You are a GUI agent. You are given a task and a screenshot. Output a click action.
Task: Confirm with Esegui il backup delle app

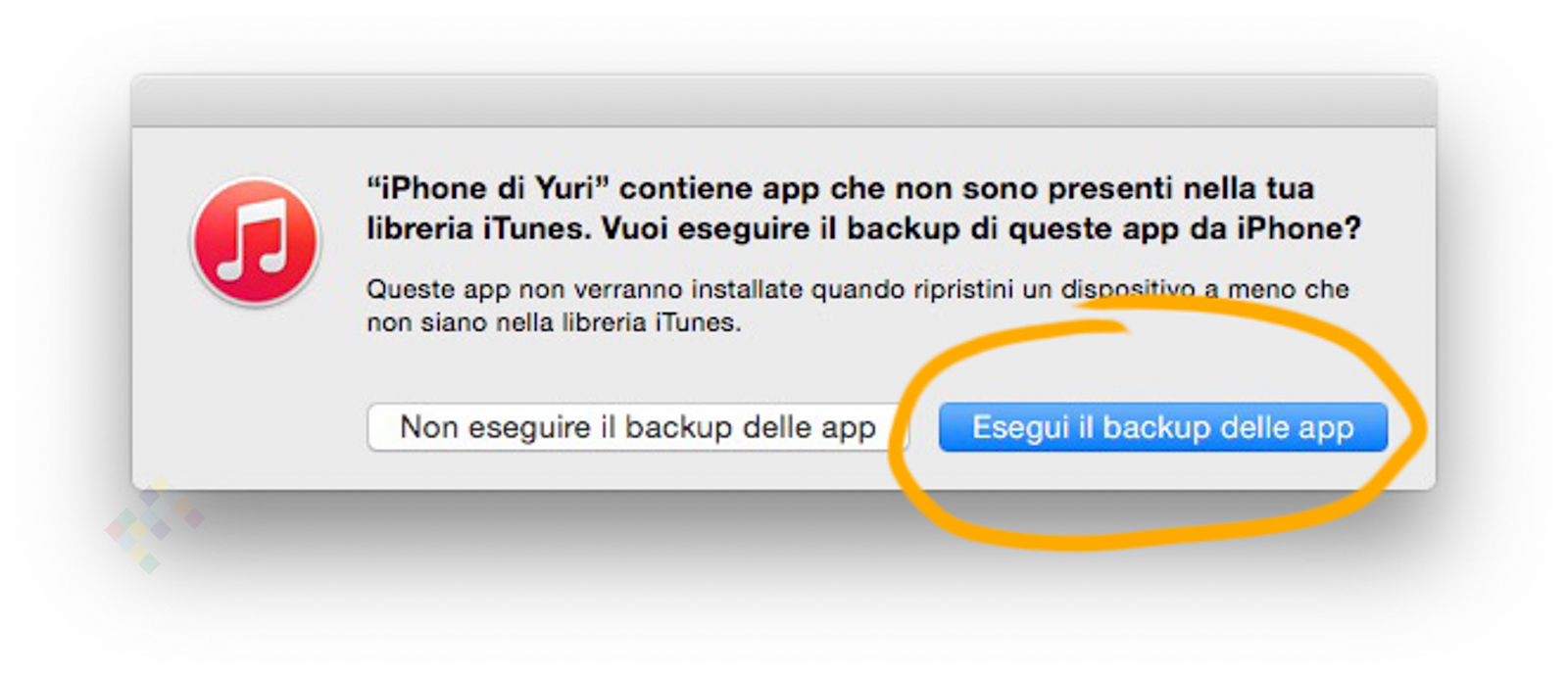(x=1162, y=427)
